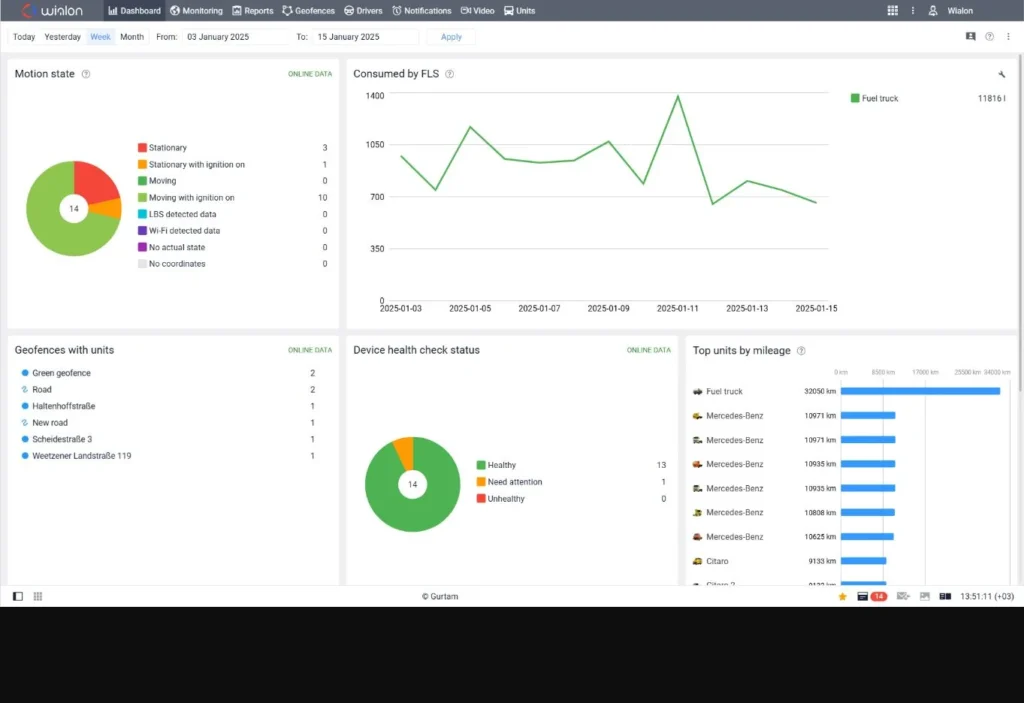The height and width of the screenshot is (703, 1024).
Task: Open the dashboard help icon
Action: point(989,37)
